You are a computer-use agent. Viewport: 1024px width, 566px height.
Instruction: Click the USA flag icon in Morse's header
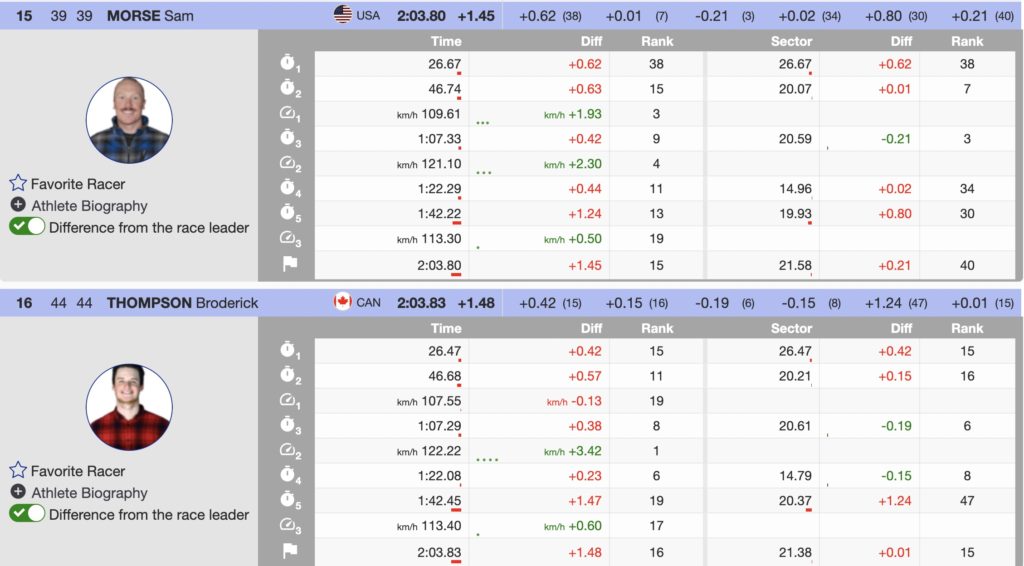343,15
